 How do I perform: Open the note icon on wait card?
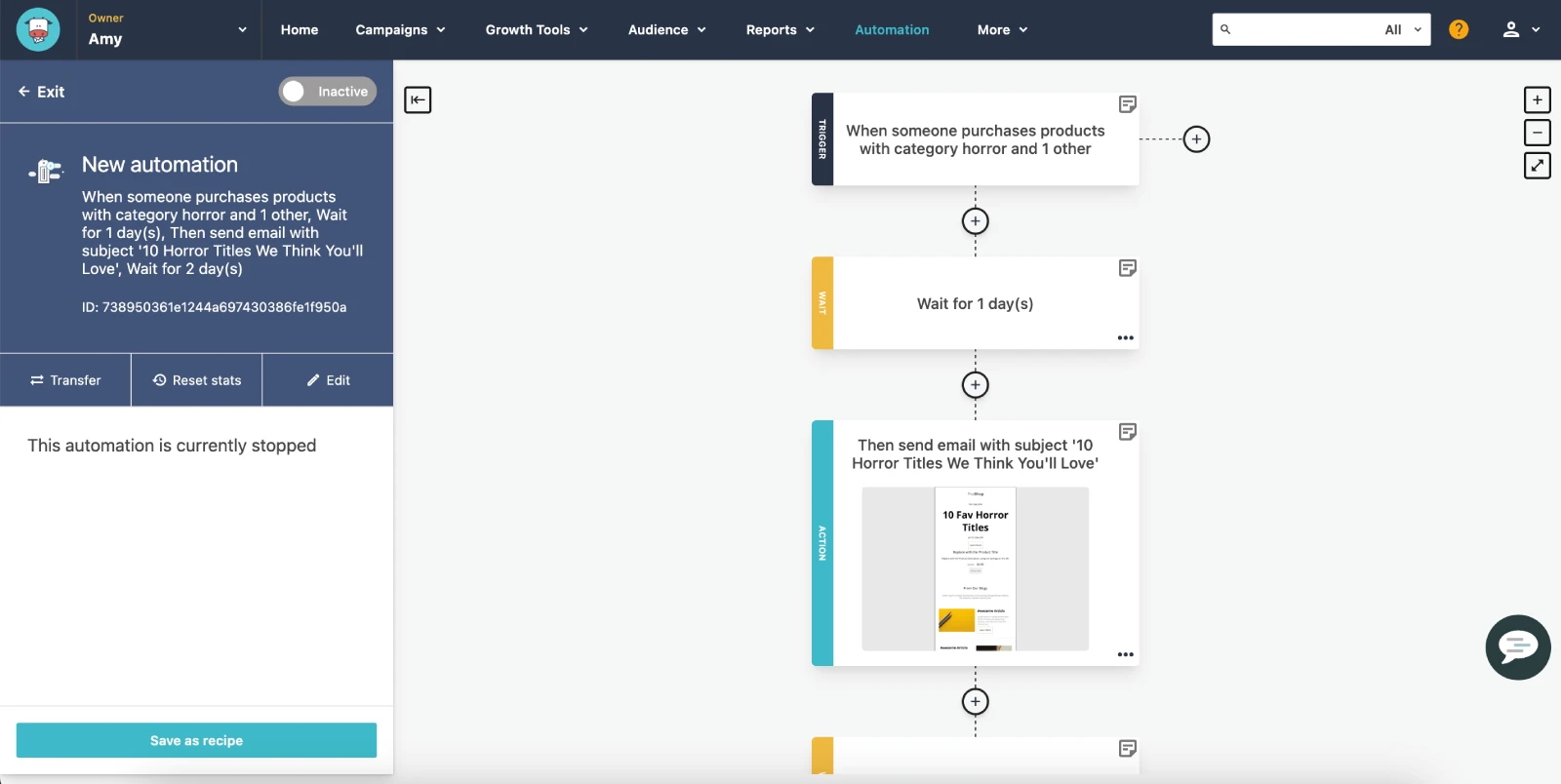(1127, 268)
